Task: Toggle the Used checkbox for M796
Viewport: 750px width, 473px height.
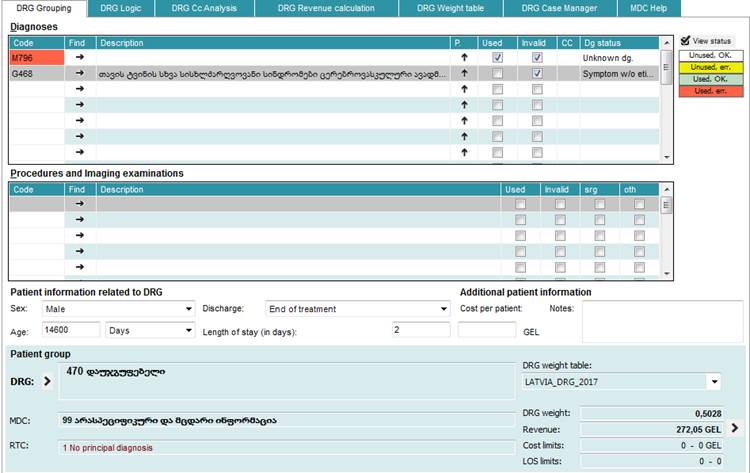Action: [x=498, y=58]
